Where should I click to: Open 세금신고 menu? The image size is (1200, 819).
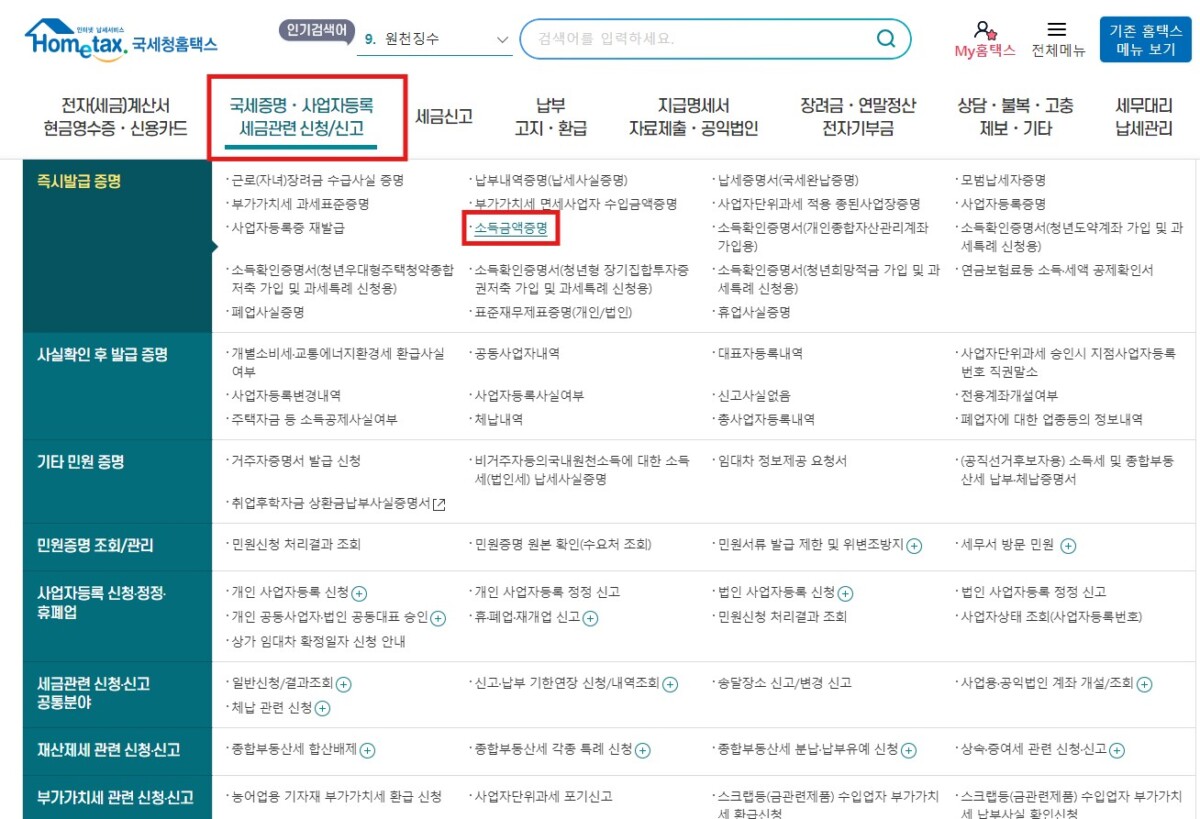(x=443, y=117)
